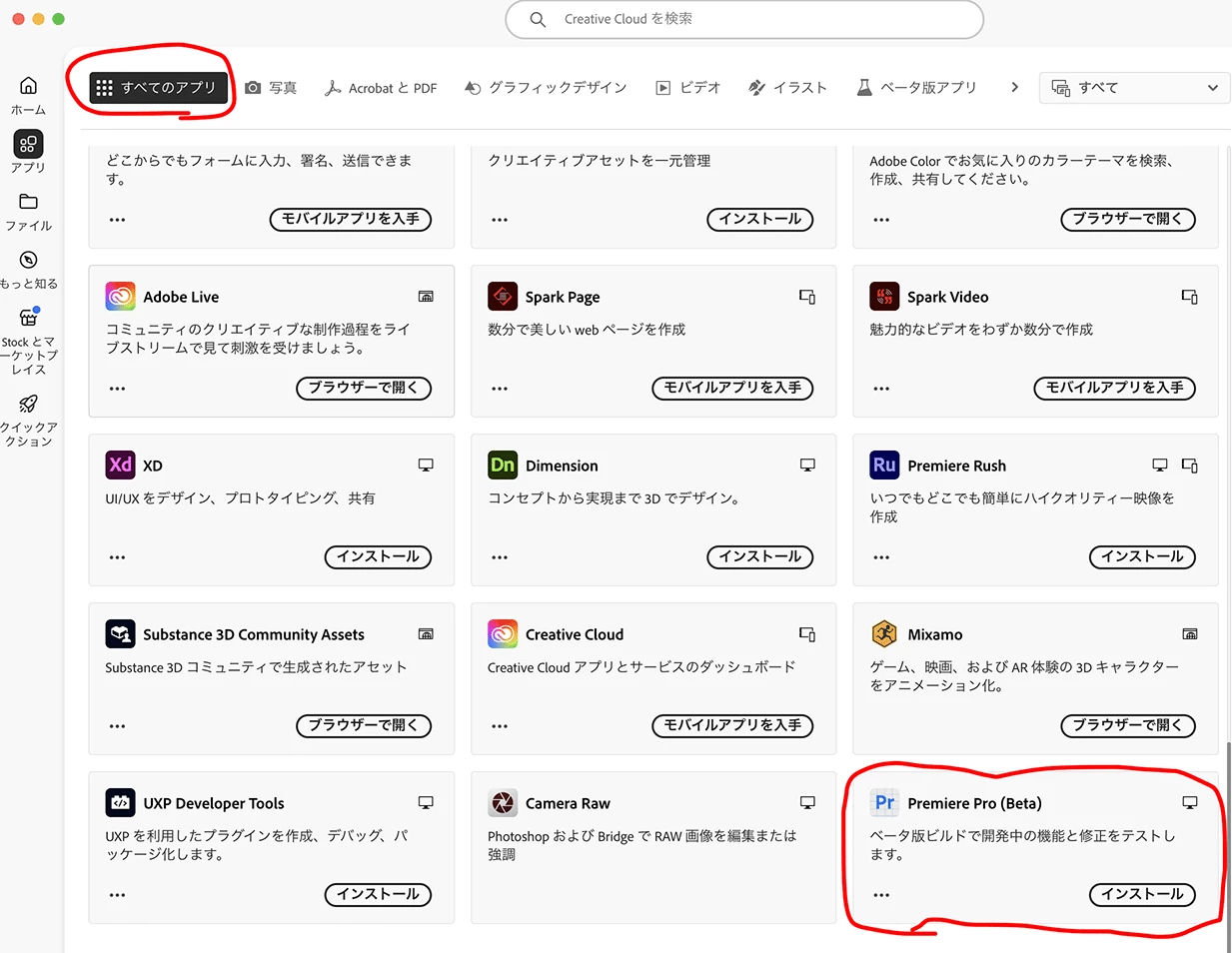Switch to the イラスト category tab
The height and width of the screenshot is (953, 1232).
tap(787, 88)
